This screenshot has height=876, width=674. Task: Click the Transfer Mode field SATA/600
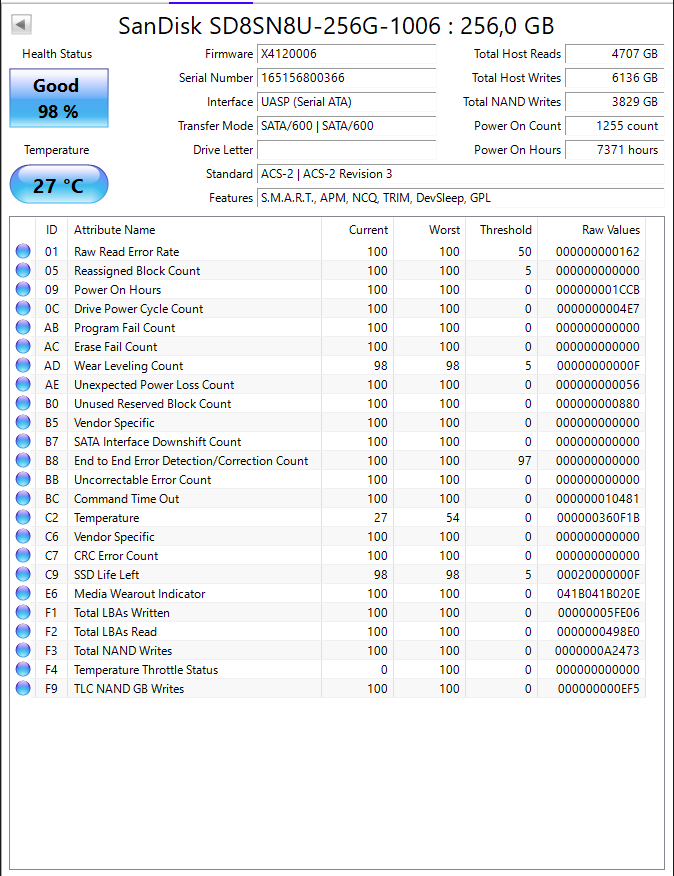pos(347,126)
